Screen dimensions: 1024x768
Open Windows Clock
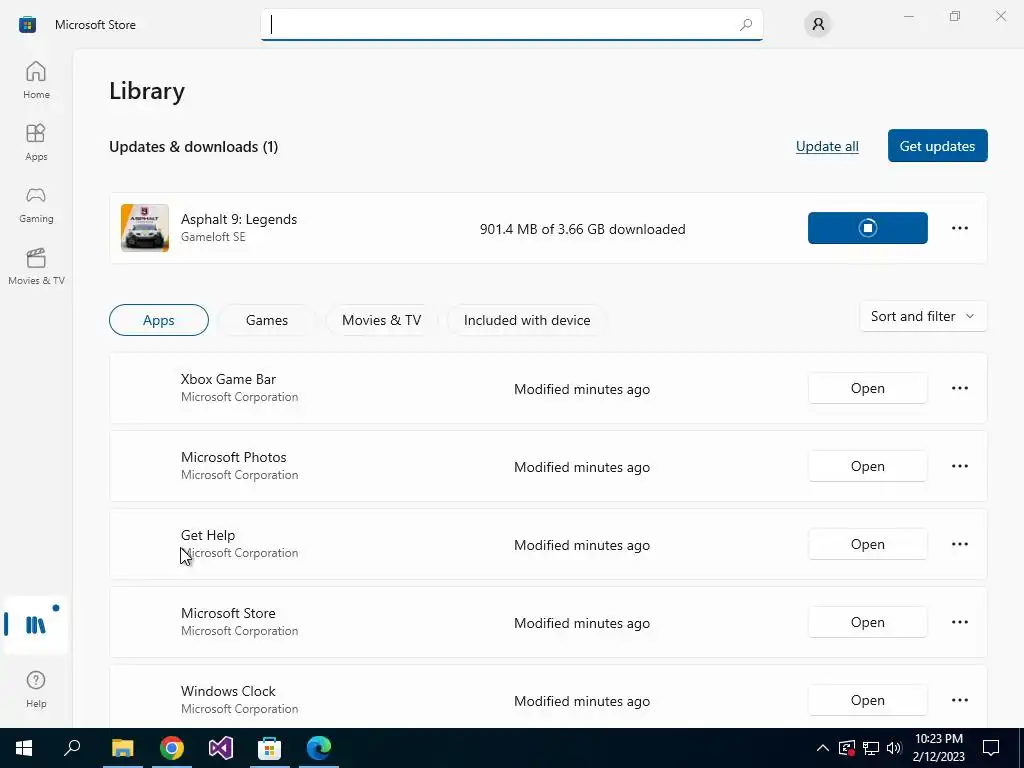coord(867,700)
